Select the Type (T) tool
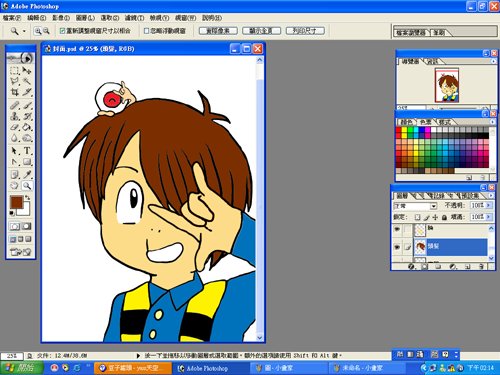Image resolution: width=500 pixels, height=375 pixels. pos(27,151)
